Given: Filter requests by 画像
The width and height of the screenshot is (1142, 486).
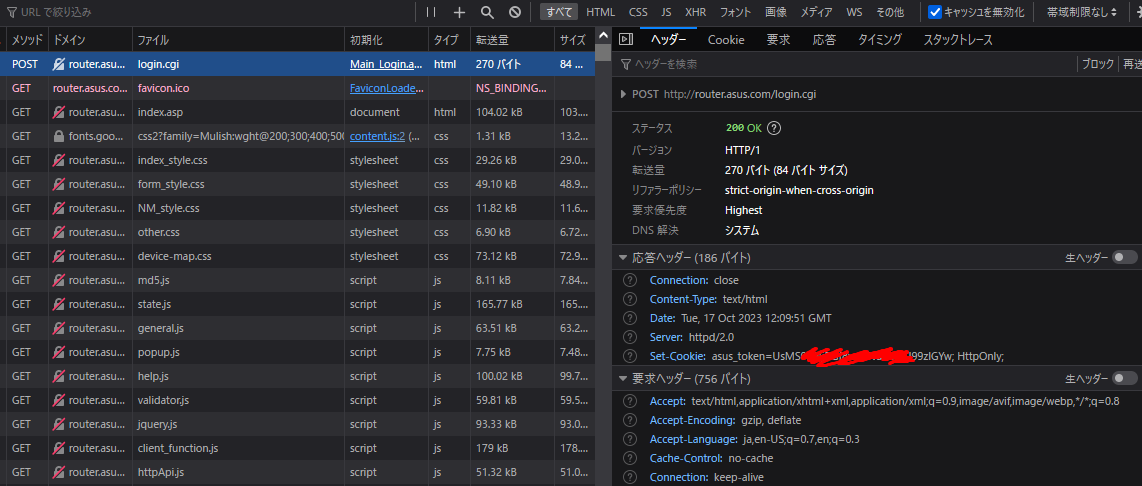Looking at the screenshot, I should (776, 12).
